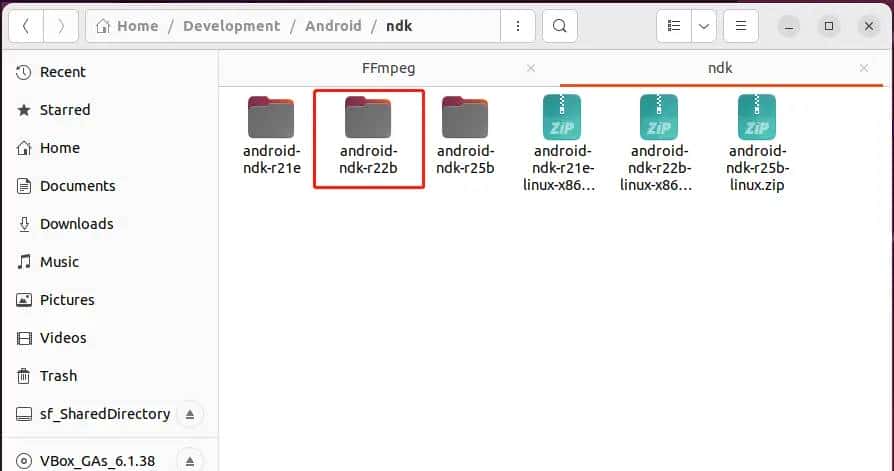The width and height of the screenshot is (894, 471).
Task: Minimize the file manager window
Action: pos(789,26)
